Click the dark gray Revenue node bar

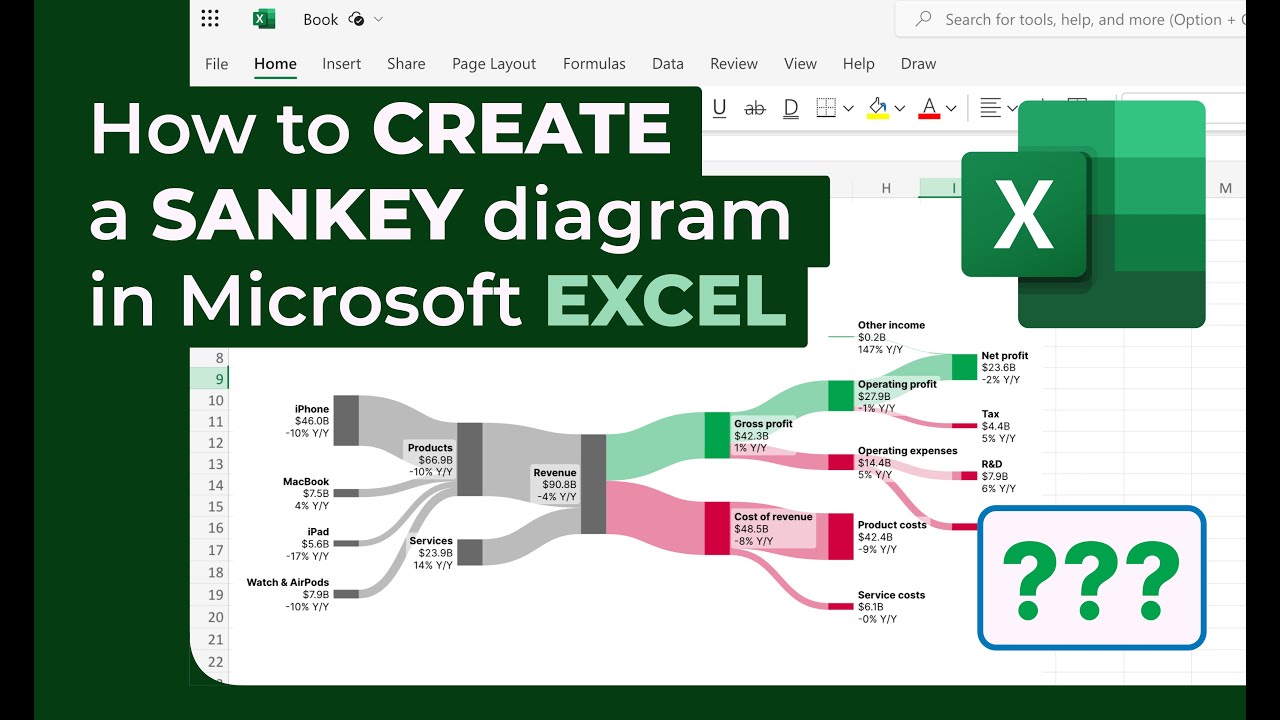click(593, 484)
